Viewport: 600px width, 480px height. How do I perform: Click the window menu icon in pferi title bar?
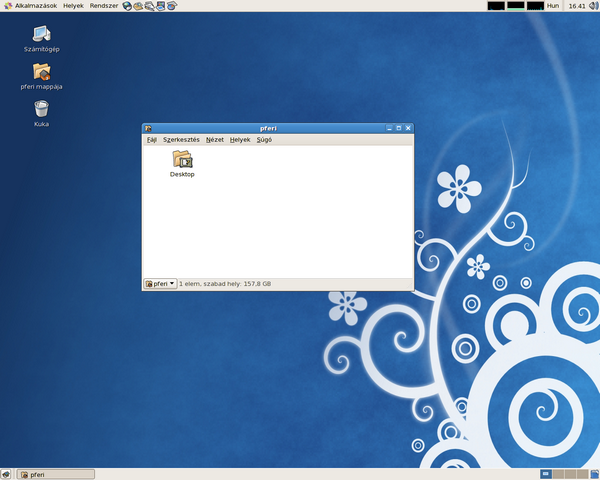click(148, 128)
